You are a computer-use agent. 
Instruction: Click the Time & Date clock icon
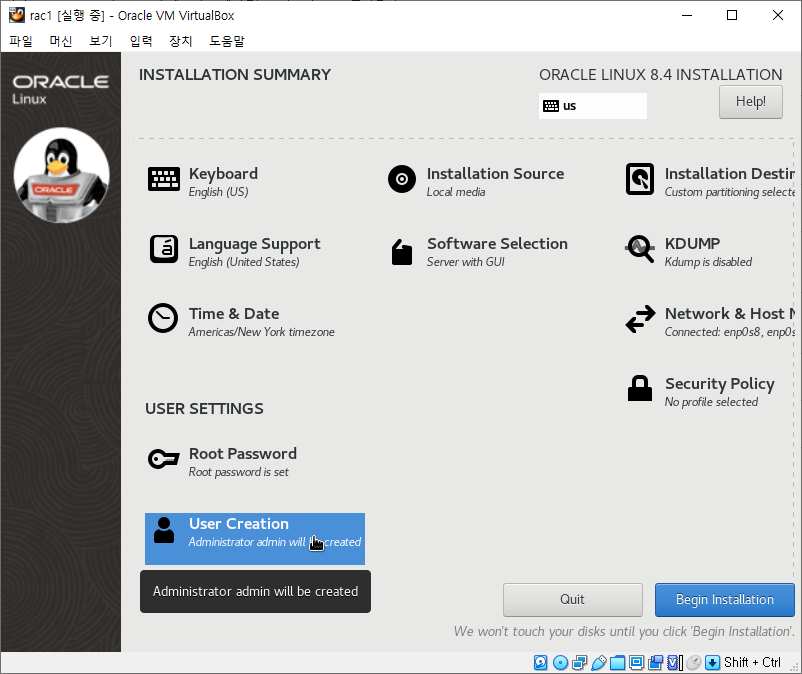163,318
